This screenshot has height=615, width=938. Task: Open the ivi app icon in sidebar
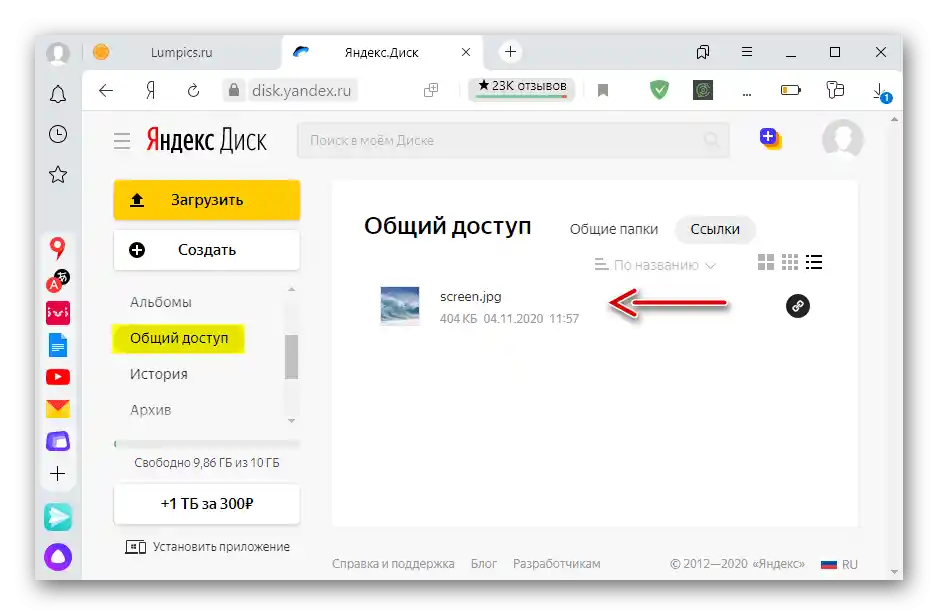point(58,313)
